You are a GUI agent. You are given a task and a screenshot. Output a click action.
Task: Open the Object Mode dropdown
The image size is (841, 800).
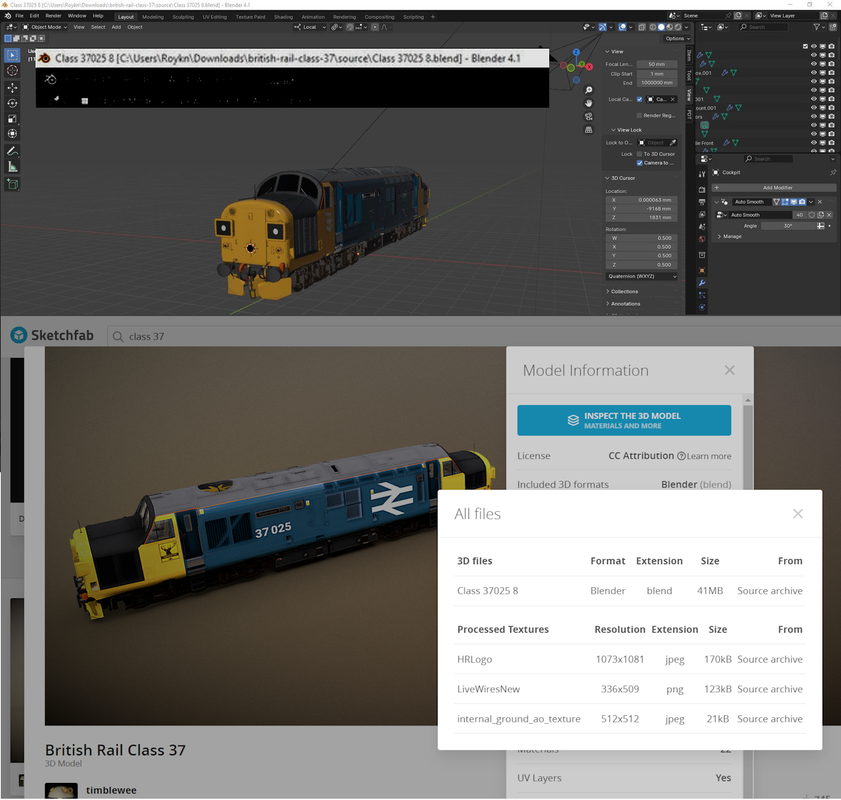pos(45,27)
